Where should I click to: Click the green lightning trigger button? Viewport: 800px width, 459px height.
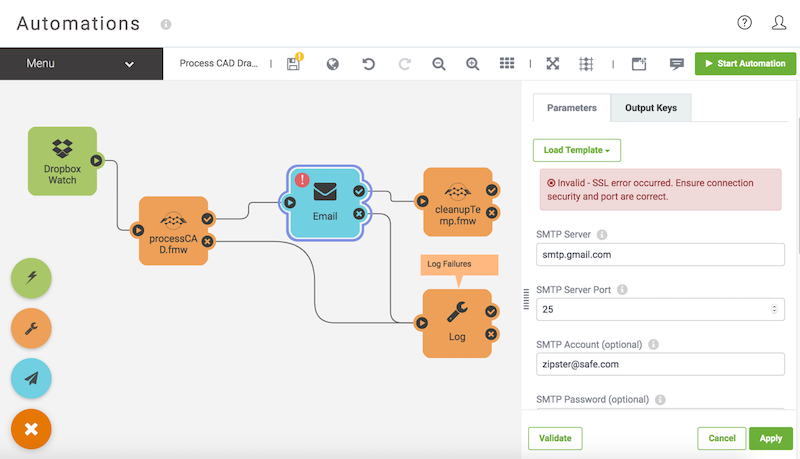(31, 277)
